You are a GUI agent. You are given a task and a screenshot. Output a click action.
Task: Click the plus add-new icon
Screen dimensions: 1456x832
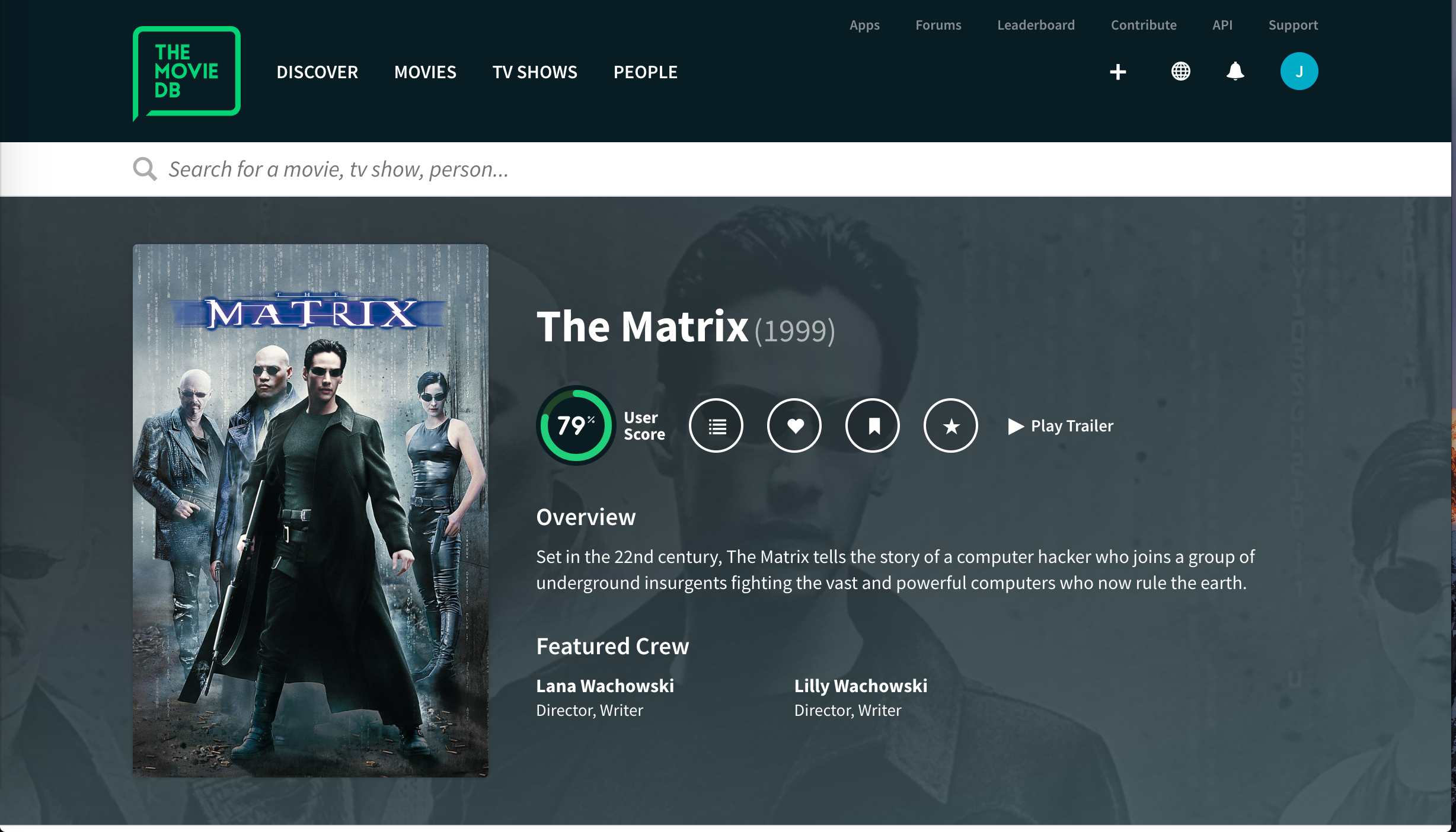coord(1117,72)
